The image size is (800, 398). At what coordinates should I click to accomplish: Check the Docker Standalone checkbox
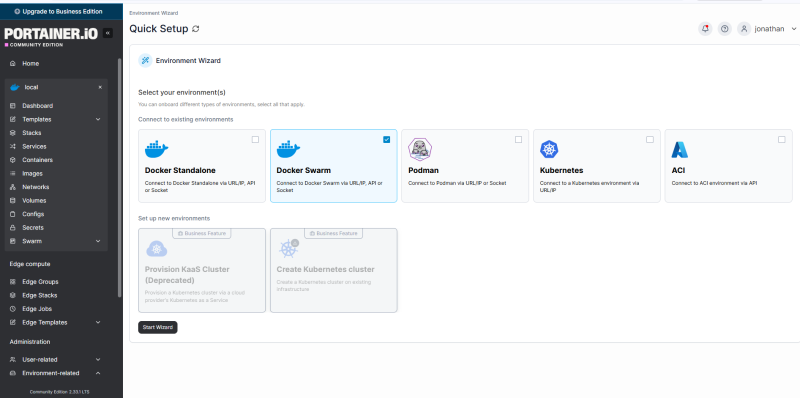pos(255,139)
